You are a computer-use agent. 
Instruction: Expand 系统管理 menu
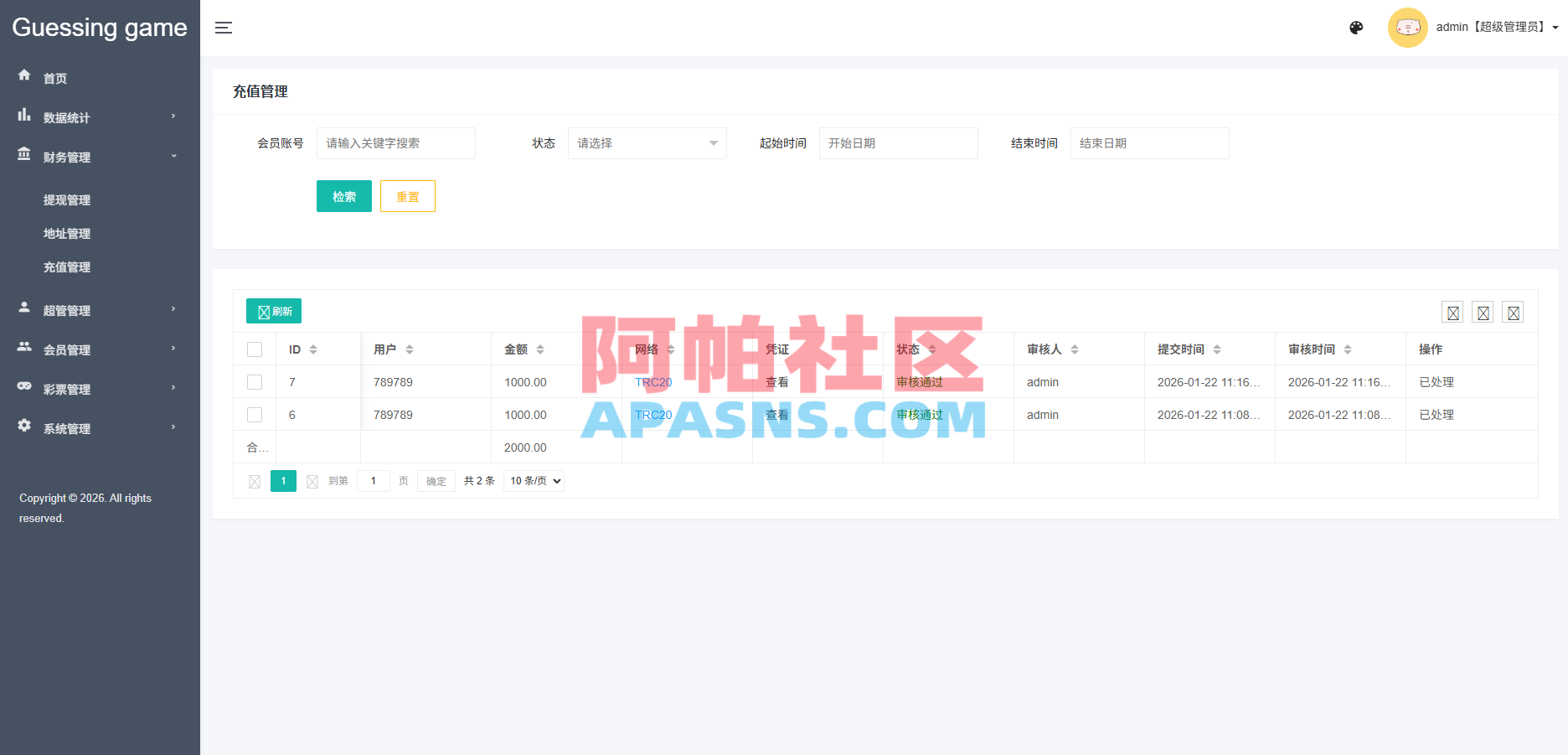(100, 428)
